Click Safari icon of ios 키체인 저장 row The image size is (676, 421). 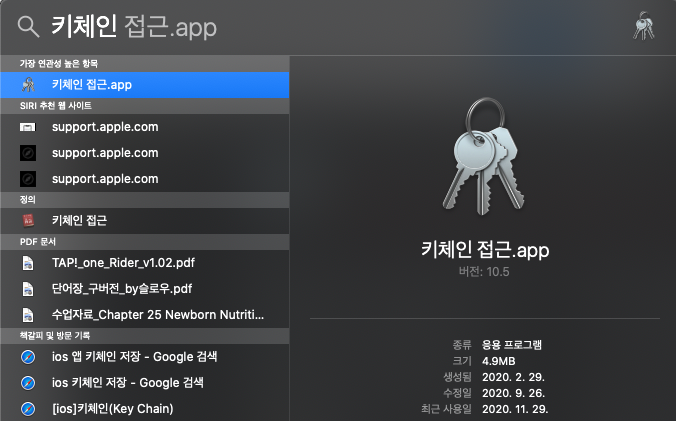pos(28,383)
